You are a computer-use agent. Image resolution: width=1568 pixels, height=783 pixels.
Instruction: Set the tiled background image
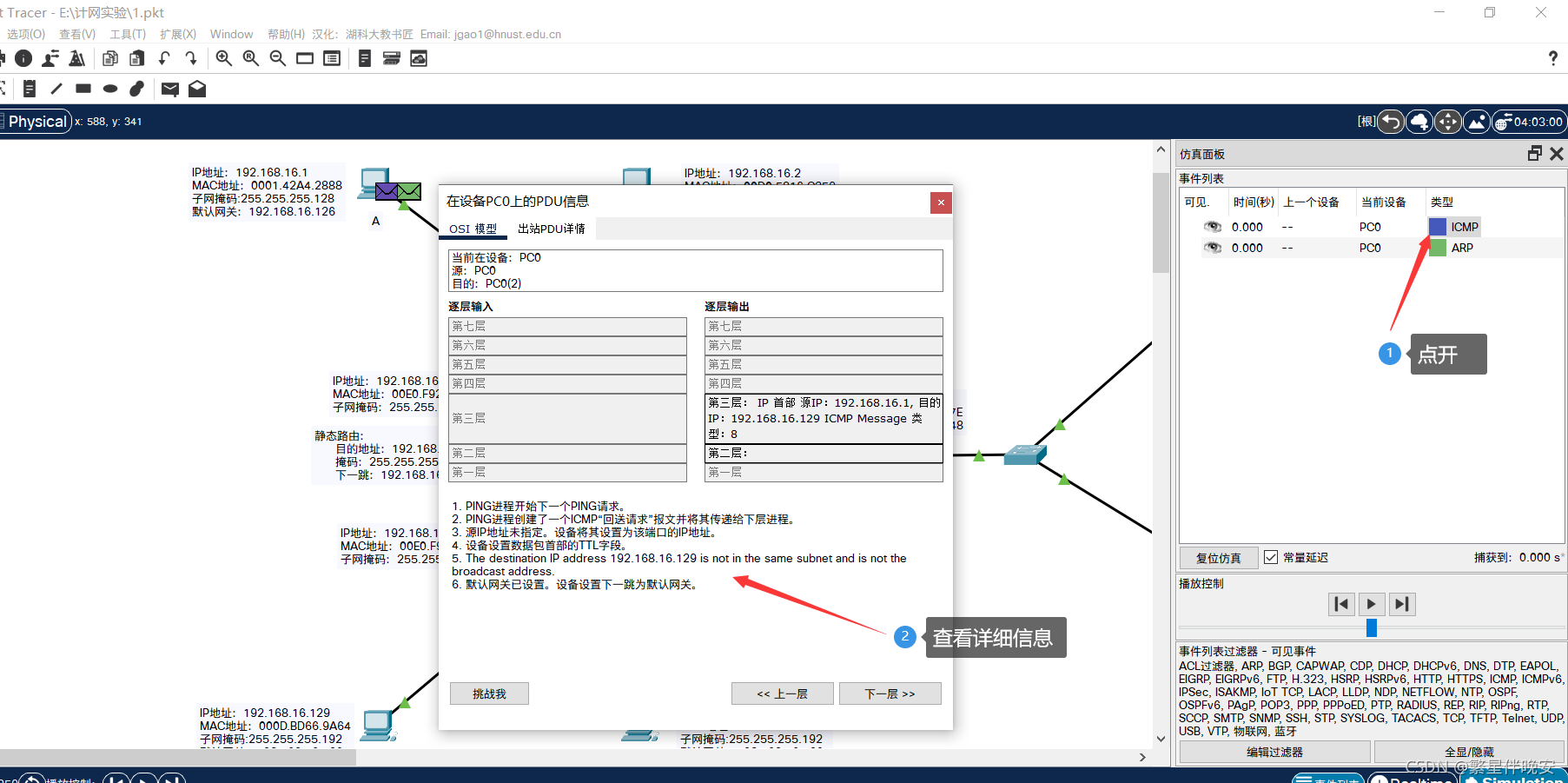1477,122
